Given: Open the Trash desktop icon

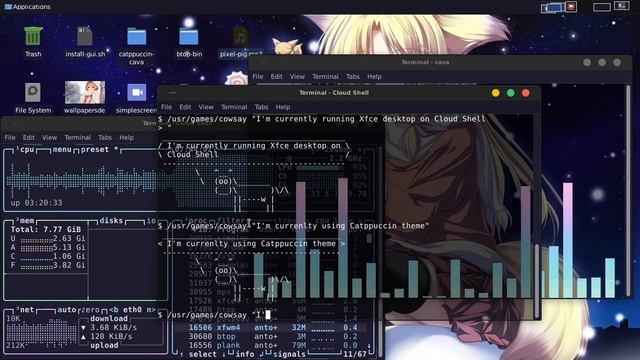Looking at the screenshot, I should click(x=33, y=41).
